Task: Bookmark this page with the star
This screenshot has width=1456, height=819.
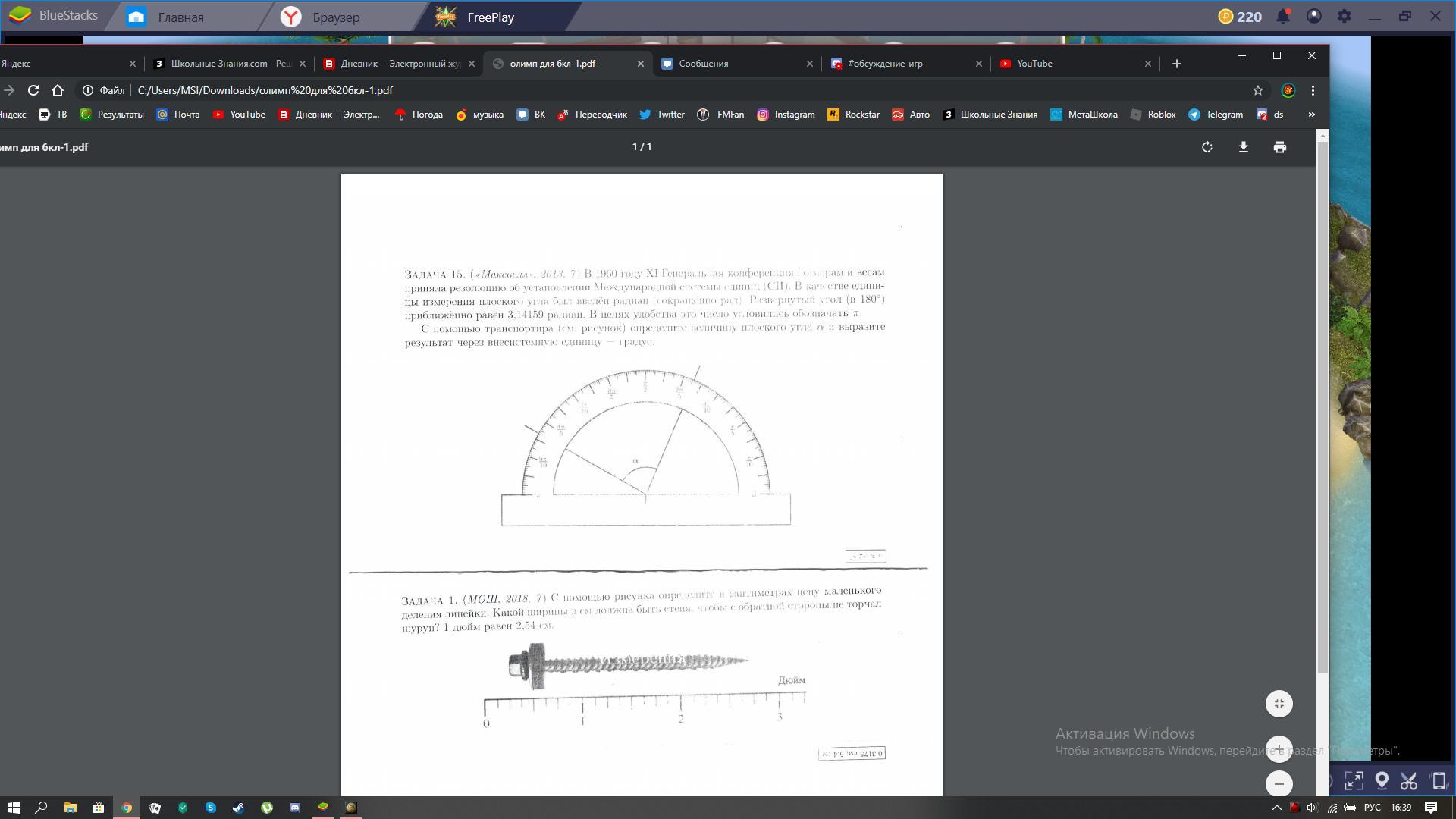Action: [1258, 90]
